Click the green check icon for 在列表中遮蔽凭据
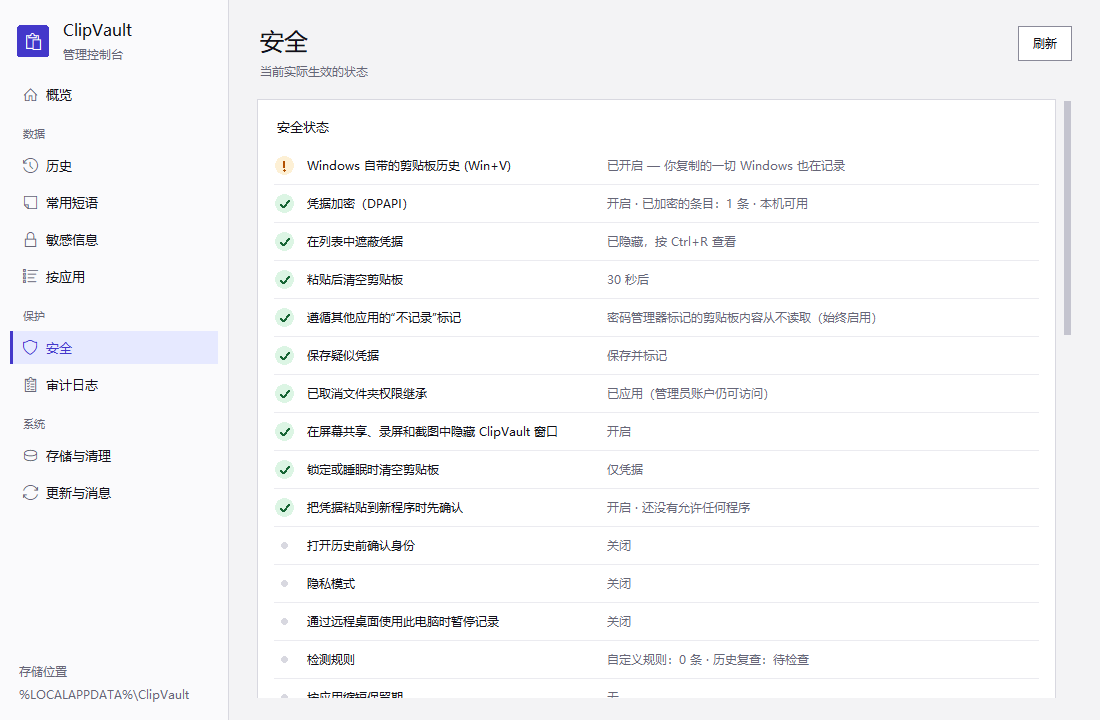 (284, 241)
